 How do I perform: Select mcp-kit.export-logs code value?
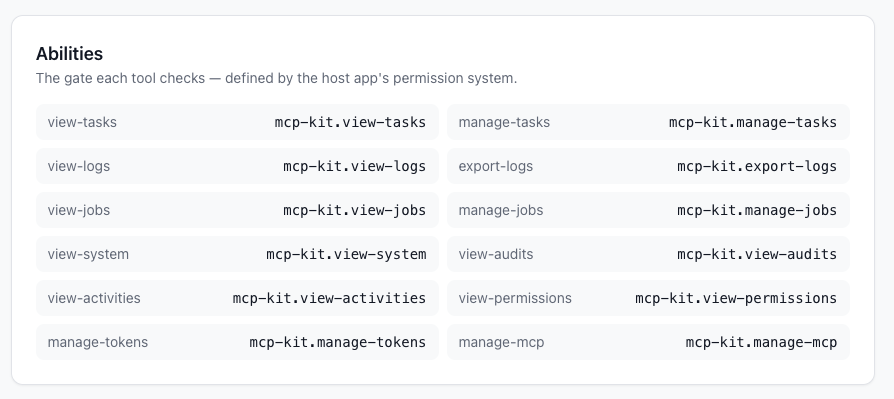click(x=757, y=166)
